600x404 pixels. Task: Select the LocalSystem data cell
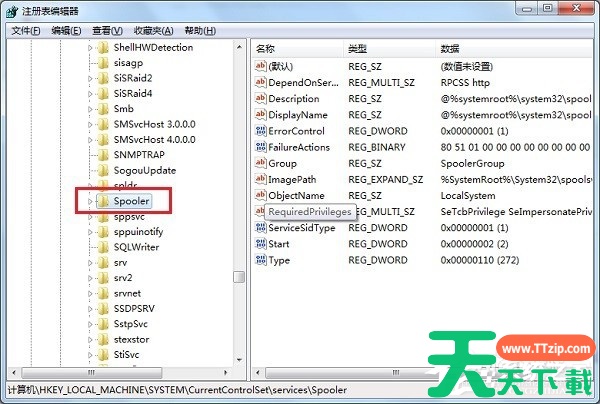point(468,195)
